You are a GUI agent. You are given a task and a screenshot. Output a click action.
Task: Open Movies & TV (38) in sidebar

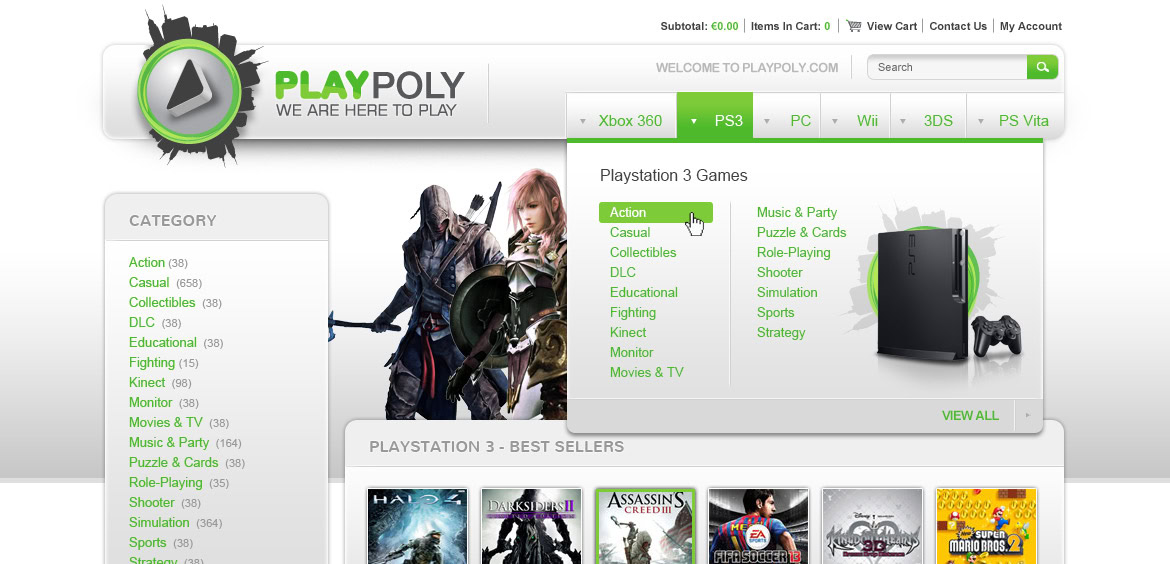click(x=179, y=423)
